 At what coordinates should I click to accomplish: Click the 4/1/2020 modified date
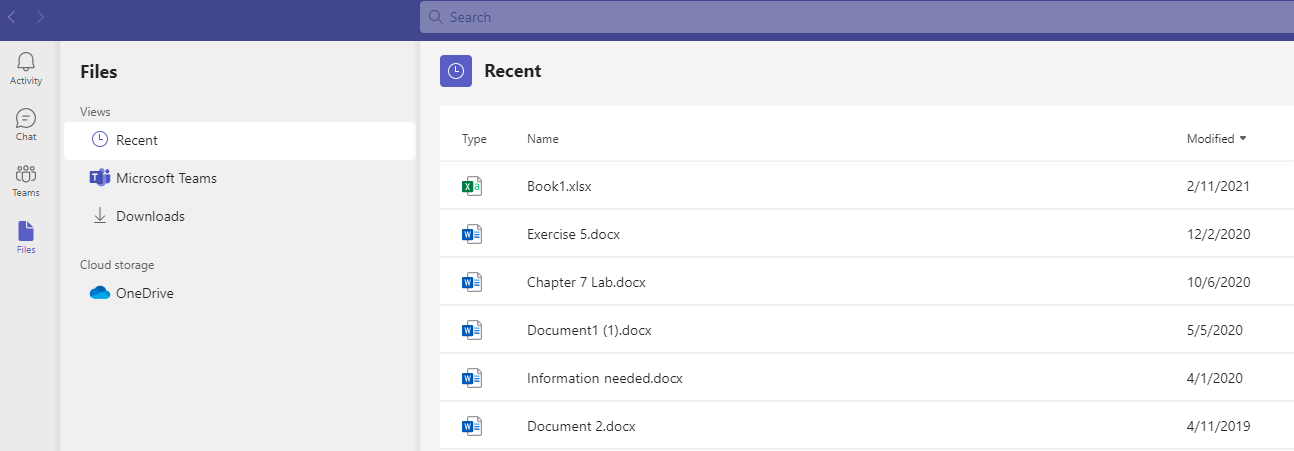[x=1215, y=378]
